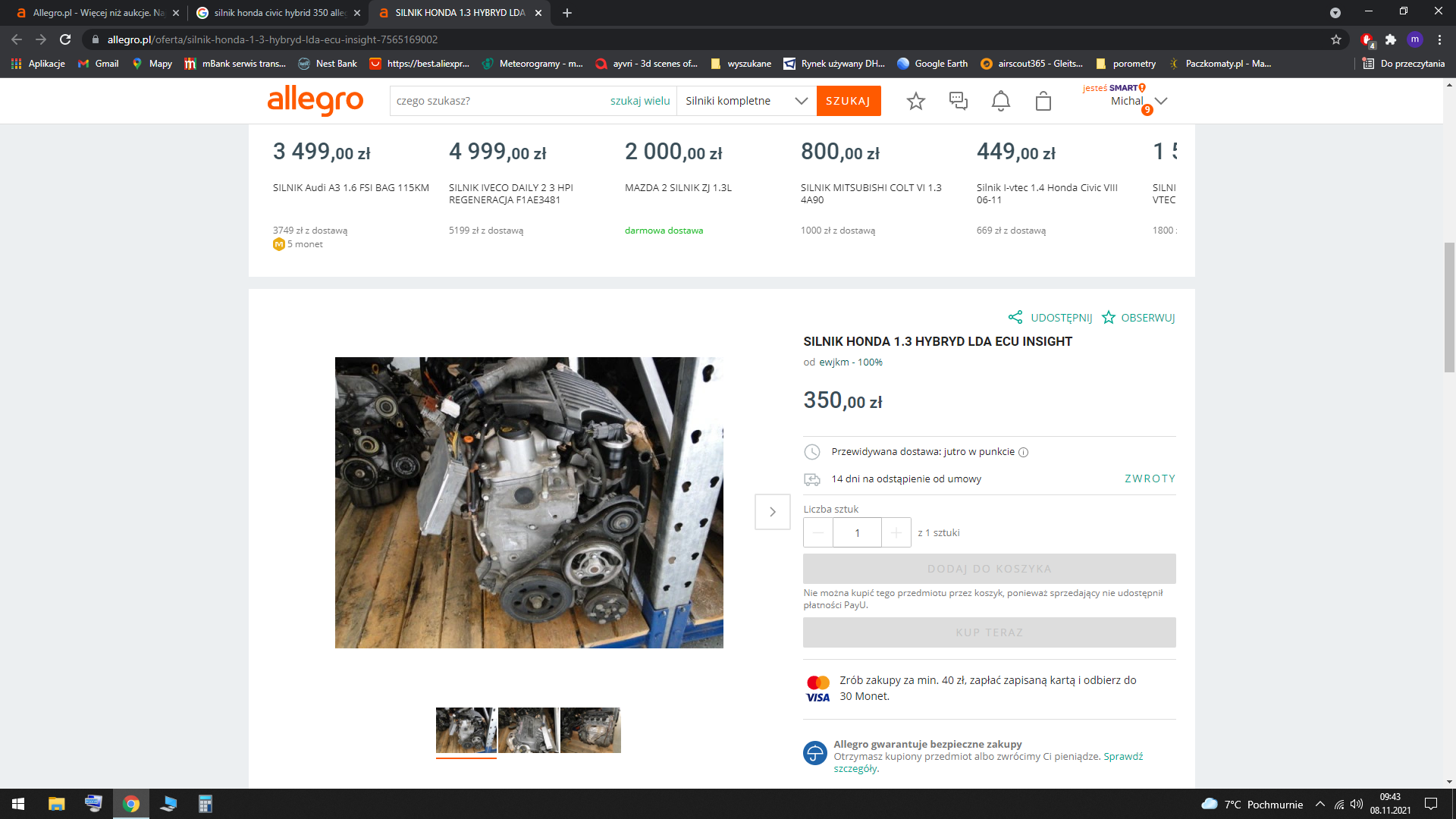This screenshot has width=1456, height=819.
Task: Bookmark page with Chrome star icon
Action: point(1335,39)
